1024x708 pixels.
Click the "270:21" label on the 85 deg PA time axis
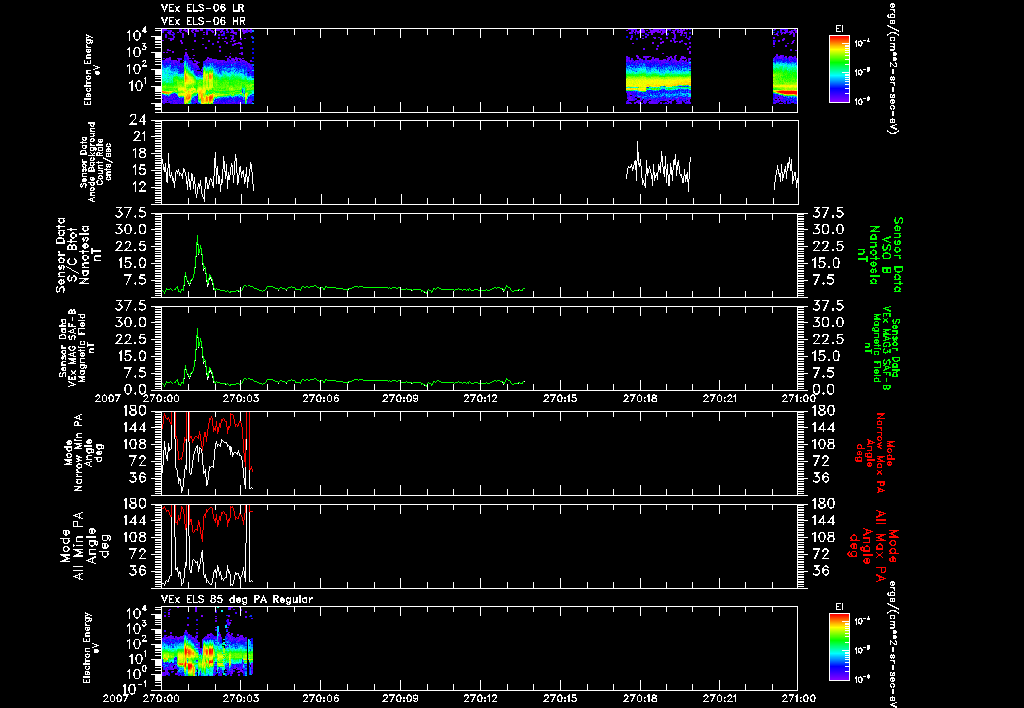720,698
